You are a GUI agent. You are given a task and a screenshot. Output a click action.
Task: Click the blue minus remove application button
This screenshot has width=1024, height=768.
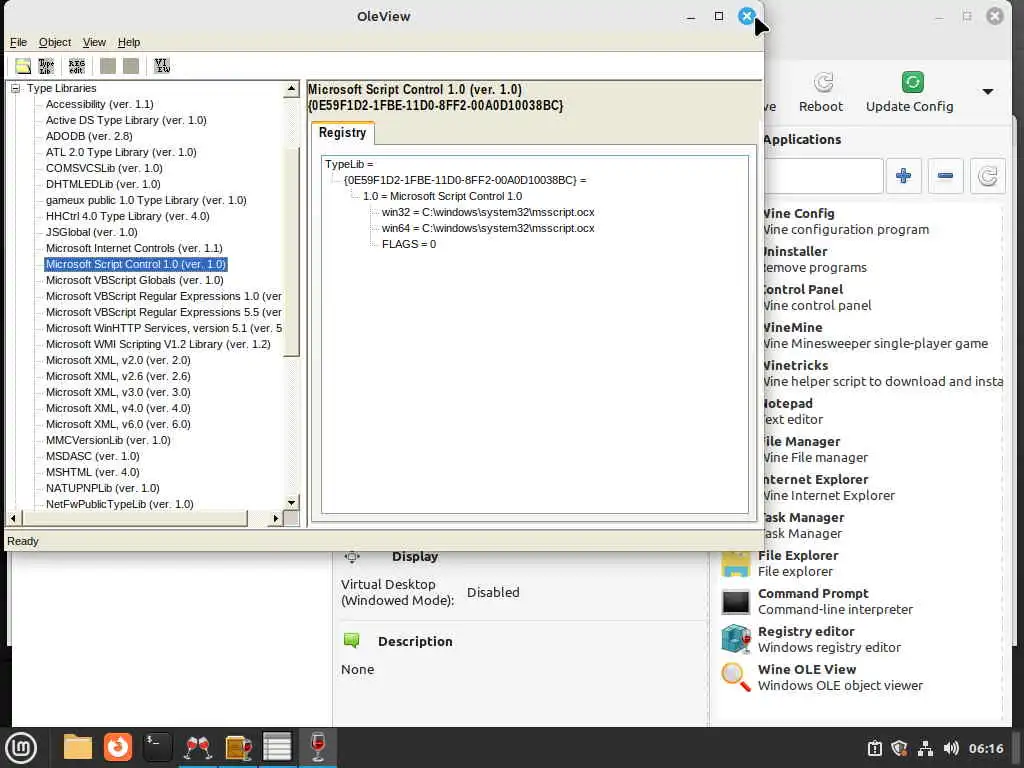pyautogui.click(x=946, y=176)
